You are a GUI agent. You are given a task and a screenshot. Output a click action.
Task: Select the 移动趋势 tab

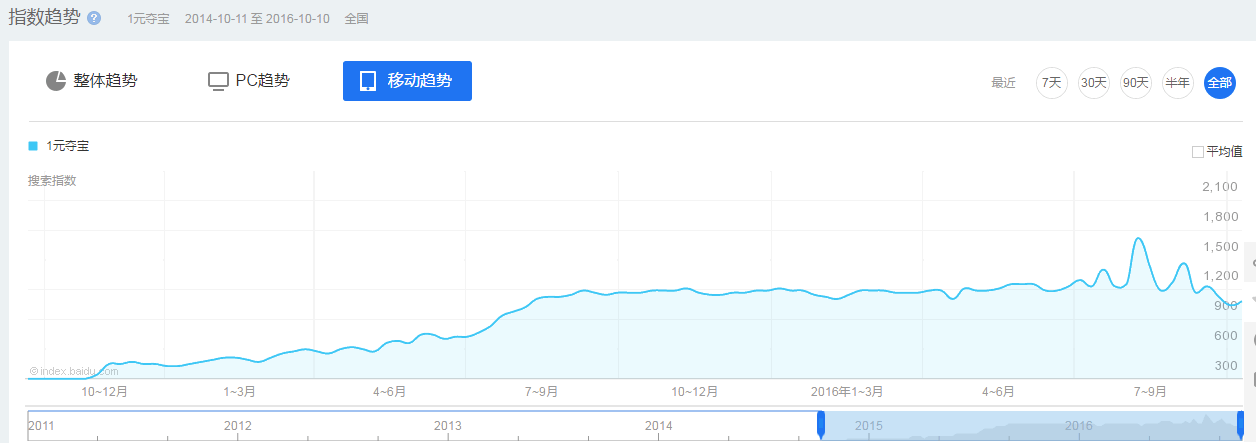407,81
